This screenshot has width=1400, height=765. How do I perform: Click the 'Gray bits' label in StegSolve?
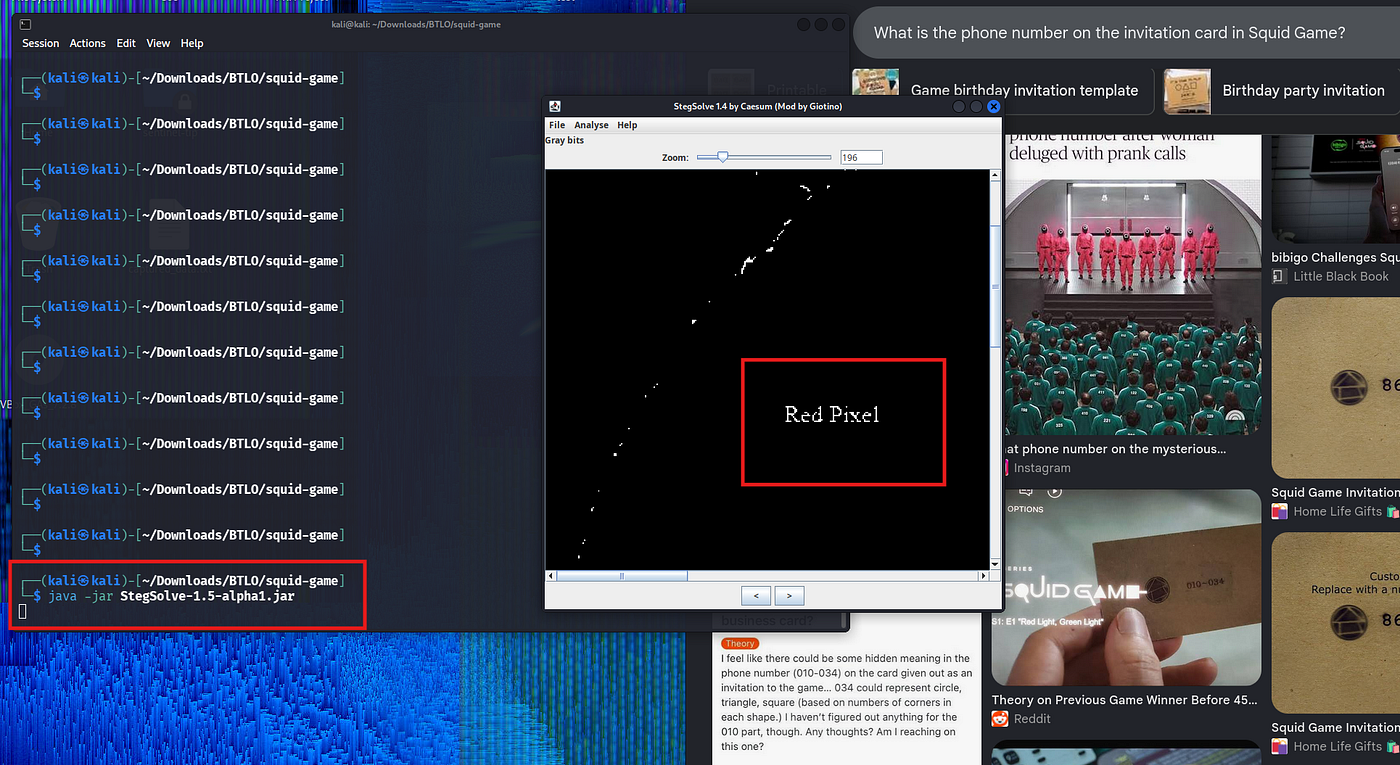pyautogui.click(x=565, y=141)
